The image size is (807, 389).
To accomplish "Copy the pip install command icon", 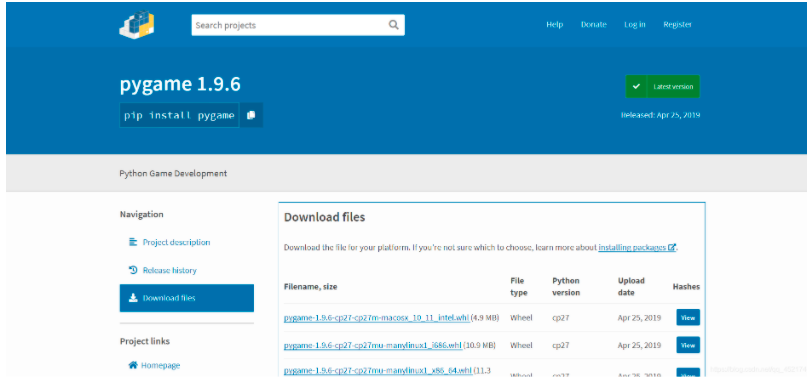I will (x=251, y=115).
